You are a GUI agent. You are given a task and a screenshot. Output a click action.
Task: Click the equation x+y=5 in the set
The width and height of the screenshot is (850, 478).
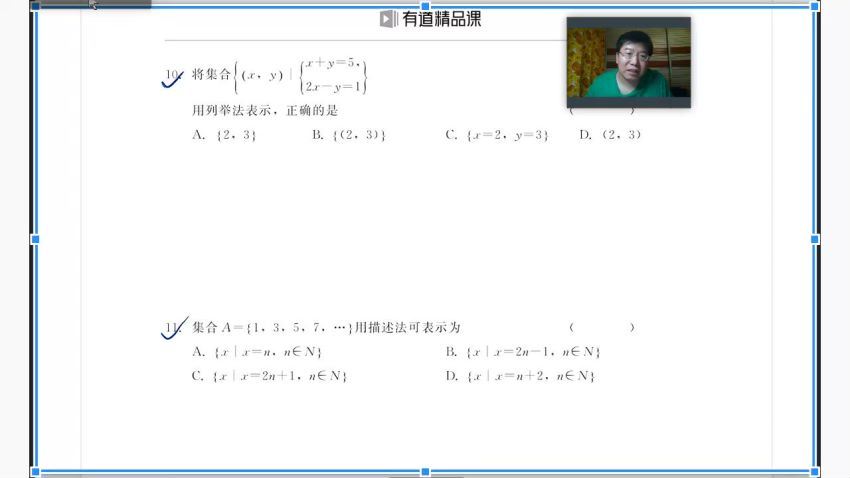(332, 63)
